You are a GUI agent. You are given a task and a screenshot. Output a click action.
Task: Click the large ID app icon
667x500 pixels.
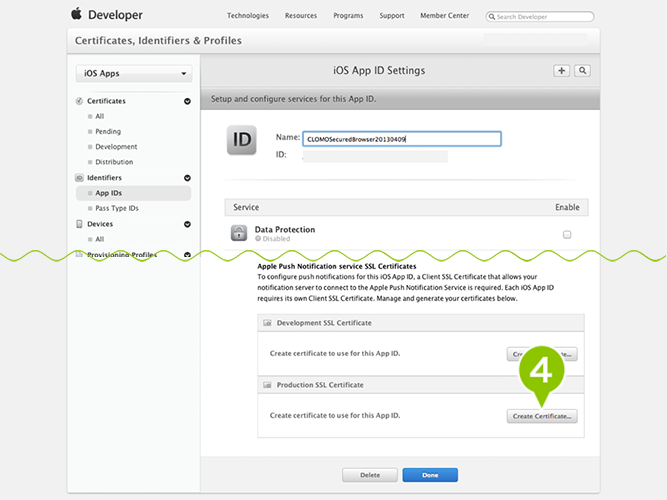point(242,140)
